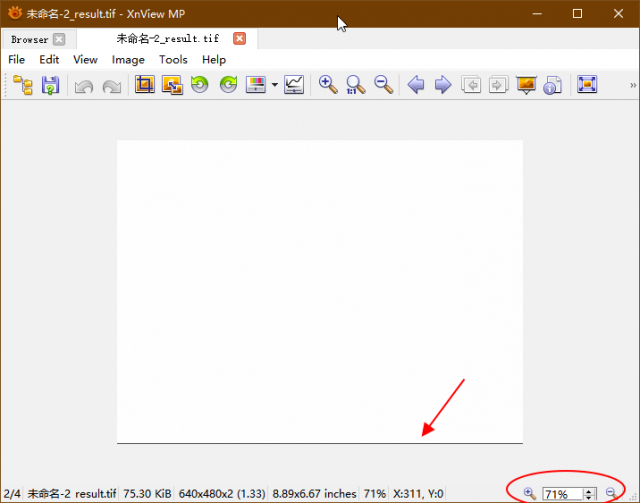Open the Resize image icon
The width and height of the screenshot is (640, 503).
[x=172, y=85]
